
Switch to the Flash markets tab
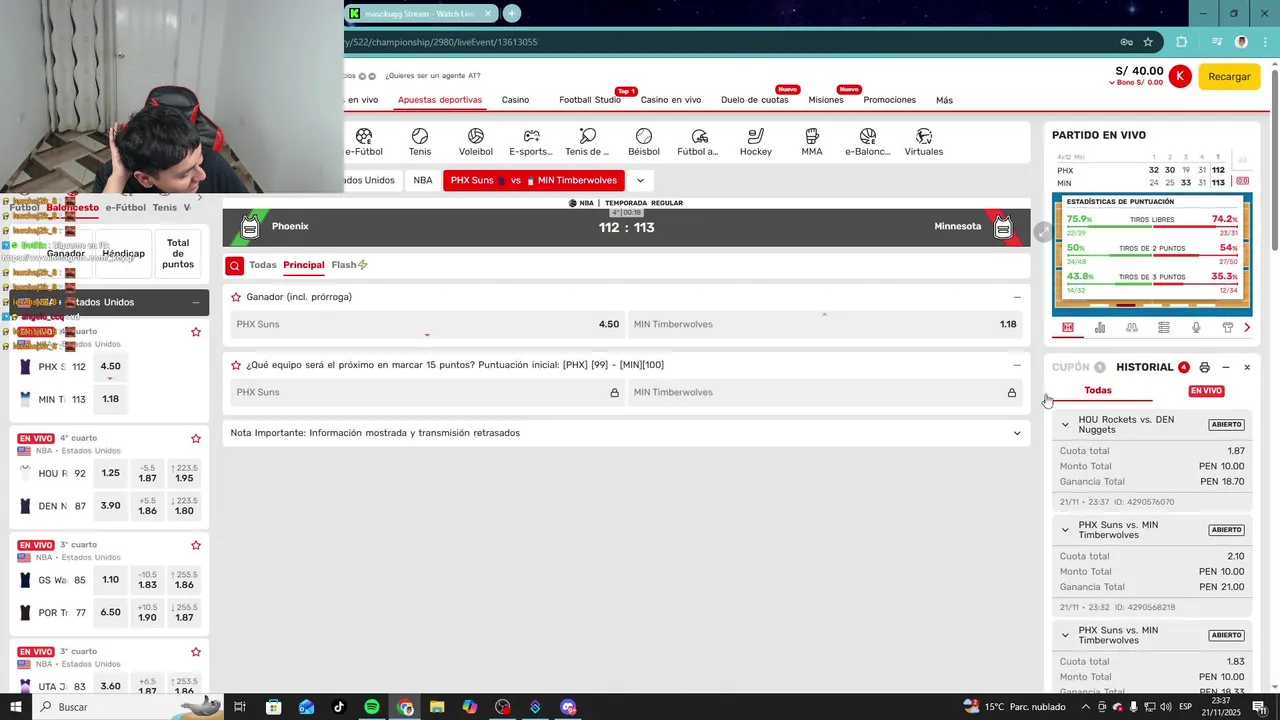[349, 265]
